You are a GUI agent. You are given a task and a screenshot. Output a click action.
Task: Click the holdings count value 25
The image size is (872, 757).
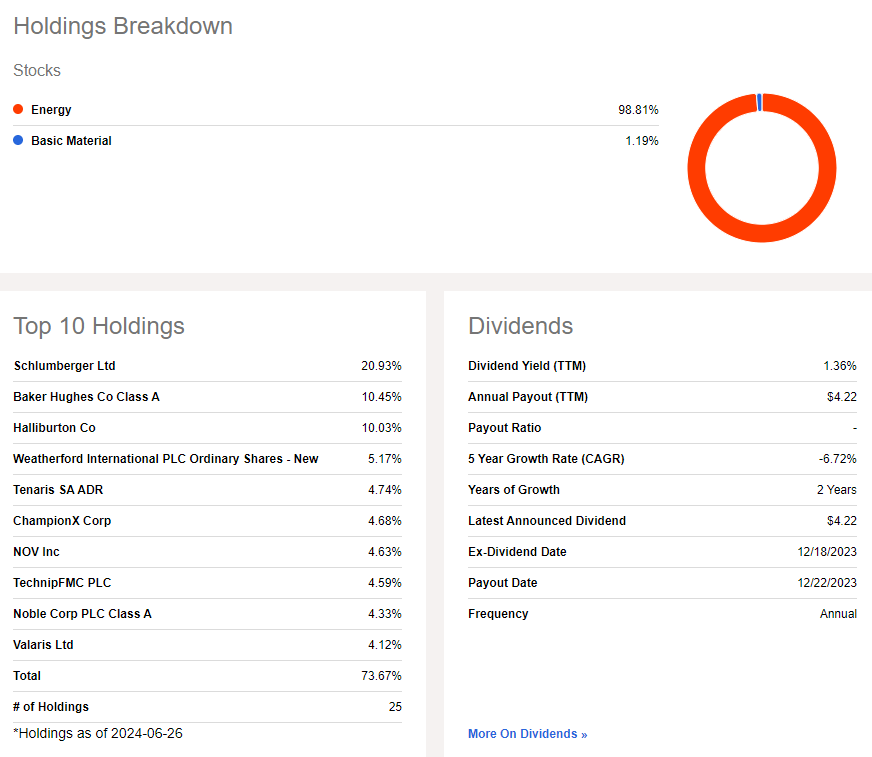coord(395,706)
